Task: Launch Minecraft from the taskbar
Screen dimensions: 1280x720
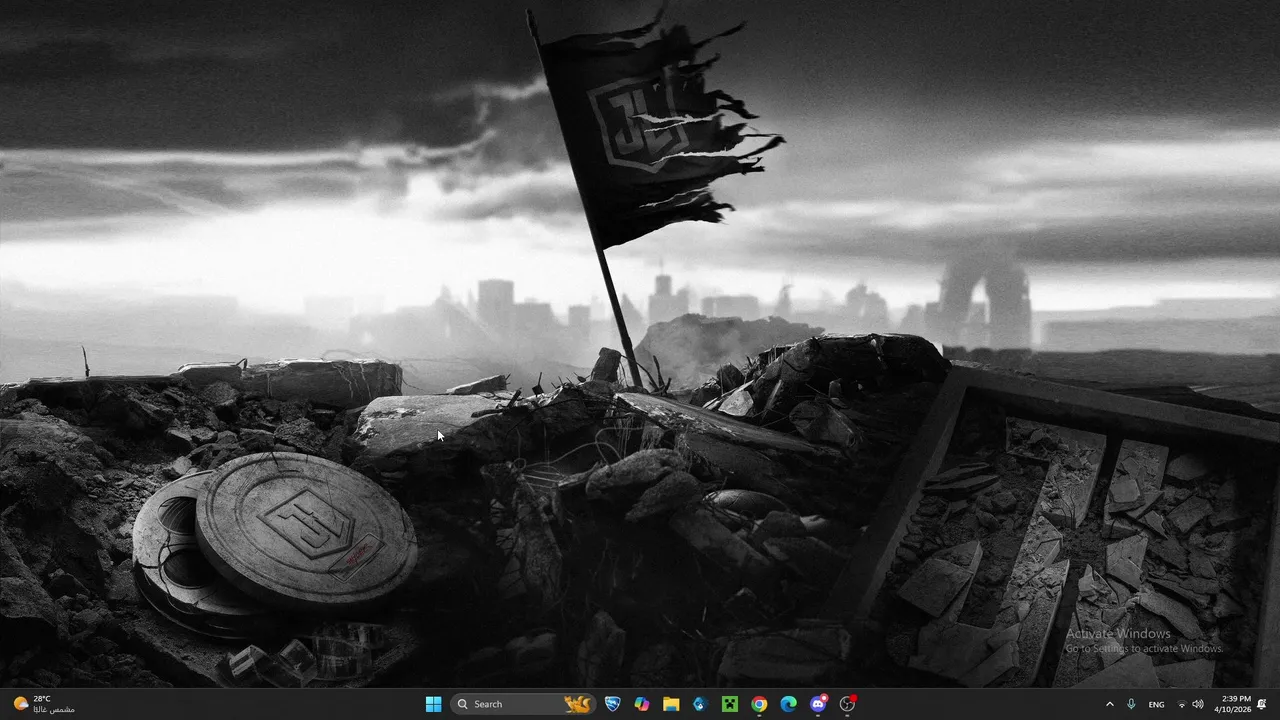Action: pos(730,704)
